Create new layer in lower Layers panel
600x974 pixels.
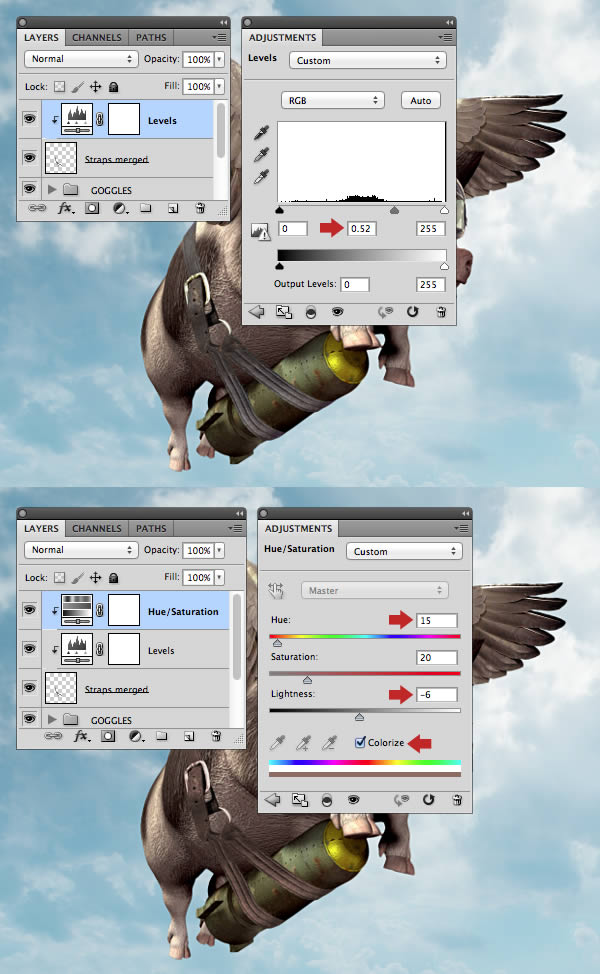(x=189, y=737)
